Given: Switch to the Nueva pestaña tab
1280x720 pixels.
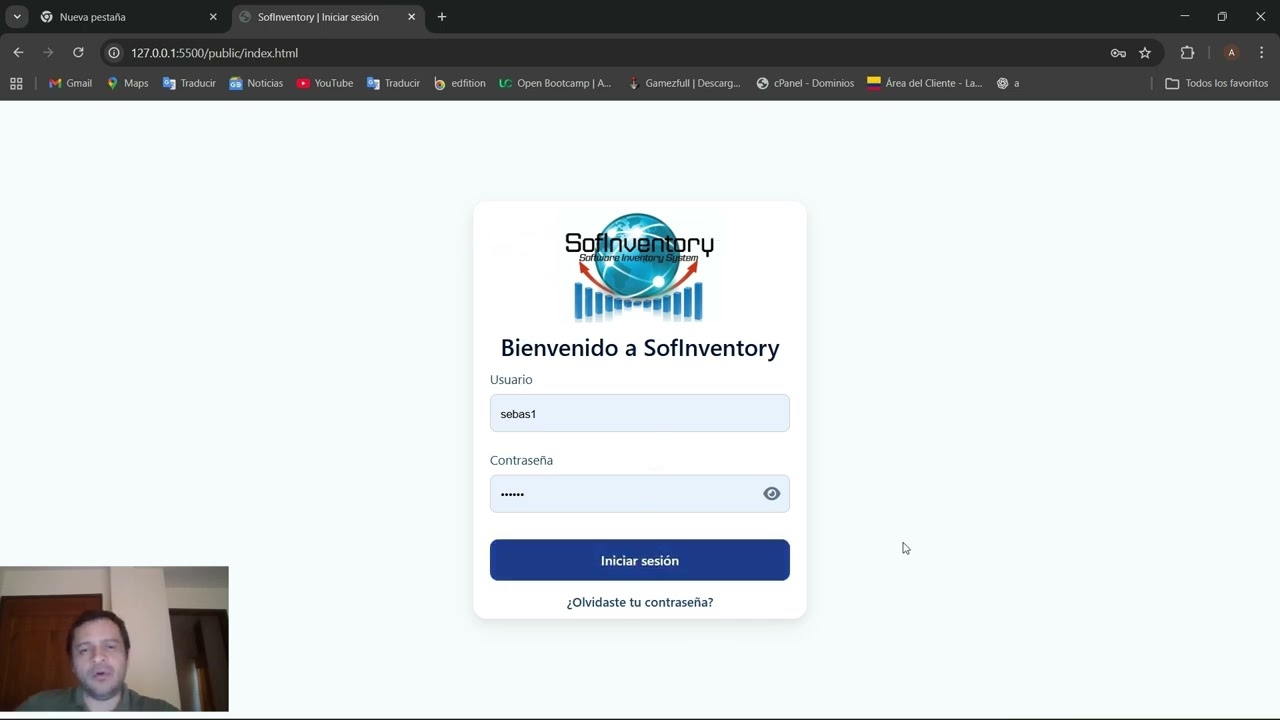Looking at the screenshot, I should 128,17.
